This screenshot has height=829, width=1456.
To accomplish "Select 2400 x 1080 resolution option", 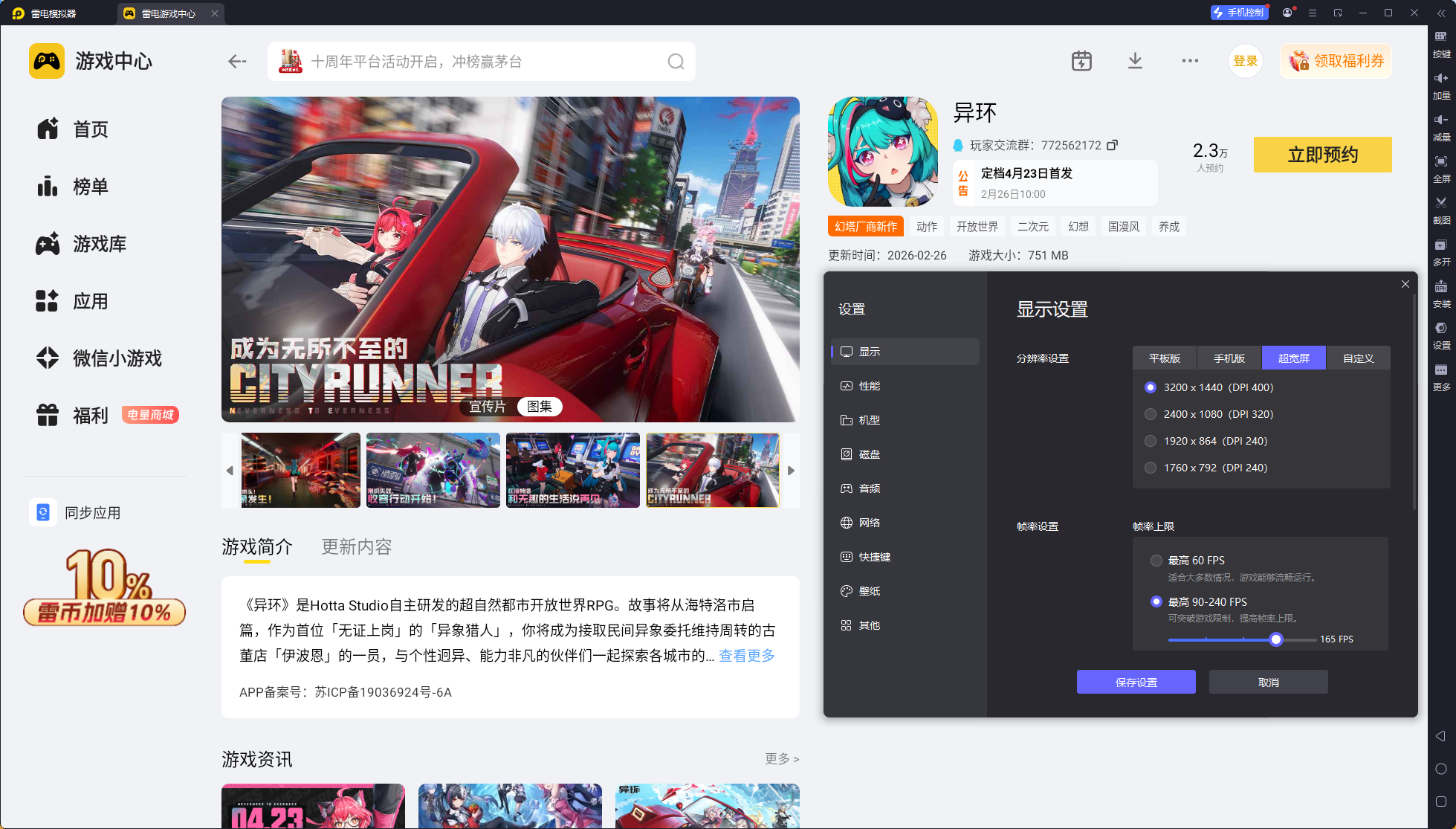I will pyautogui.click(x=1151, y=414).
